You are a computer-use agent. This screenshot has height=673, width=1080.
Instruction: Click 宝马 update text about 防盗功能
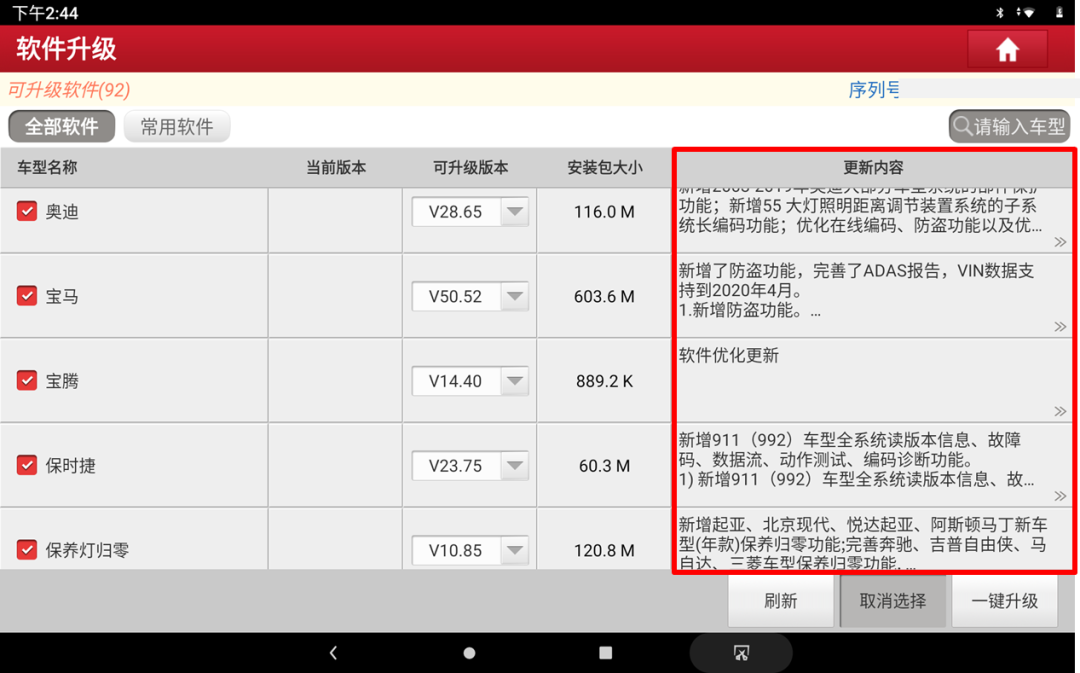coord(856,290)
